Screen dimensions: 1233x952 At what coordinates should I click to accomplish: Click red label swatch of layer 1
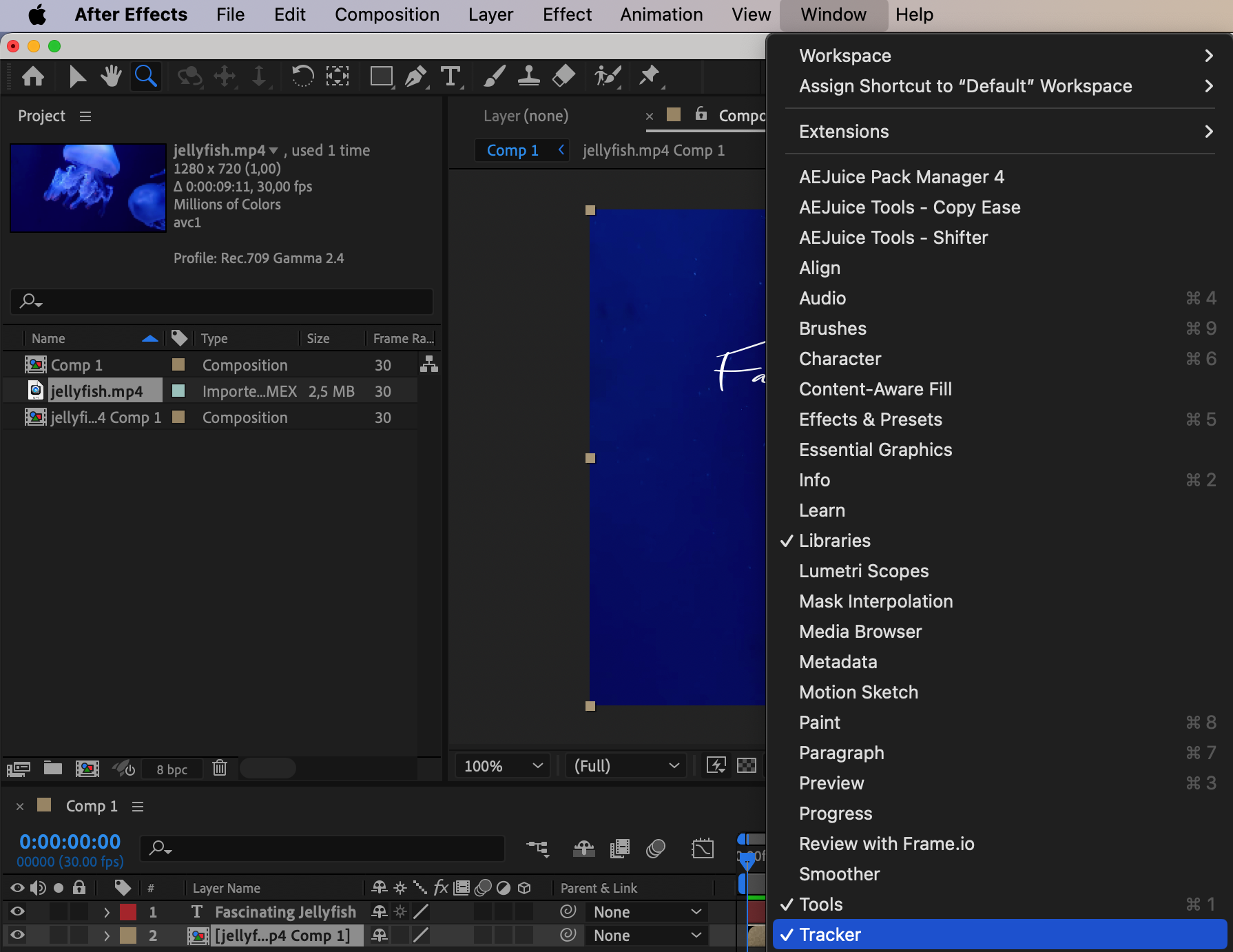128,912
